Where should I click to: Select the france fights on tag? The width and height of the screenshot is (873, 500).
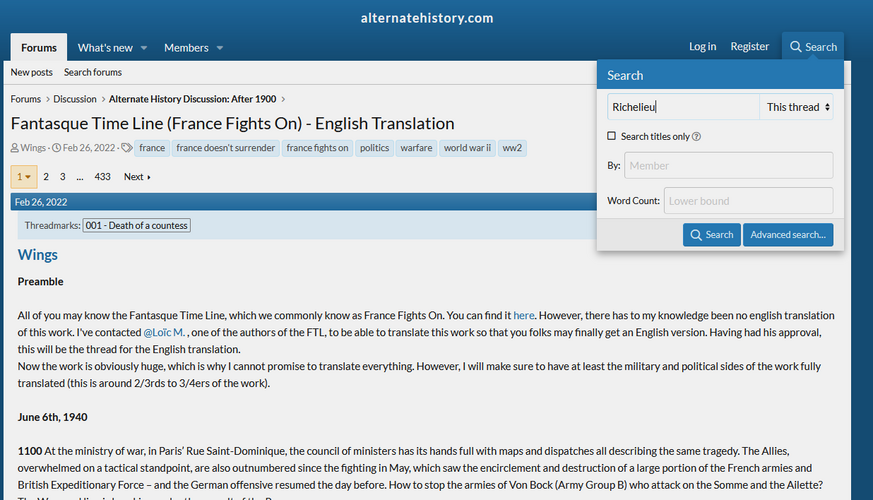[317, 148]
